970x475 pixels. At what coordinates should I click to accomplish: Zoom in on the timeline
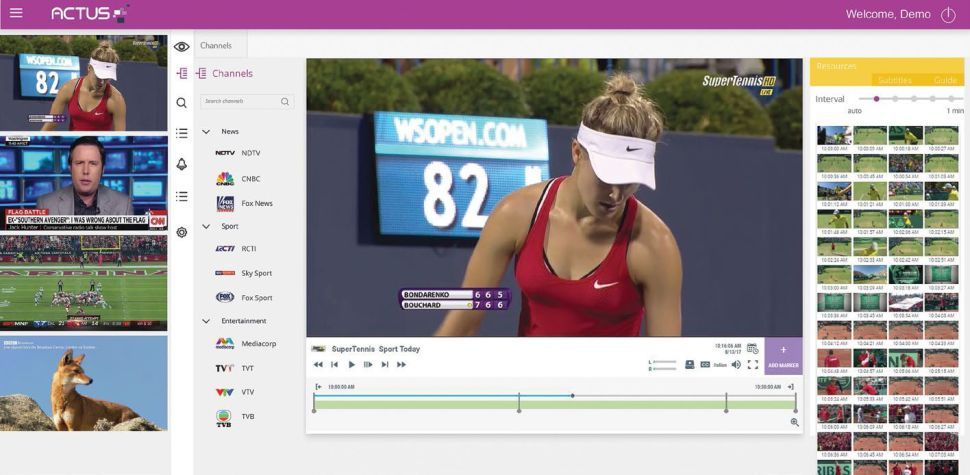[795, 422]
